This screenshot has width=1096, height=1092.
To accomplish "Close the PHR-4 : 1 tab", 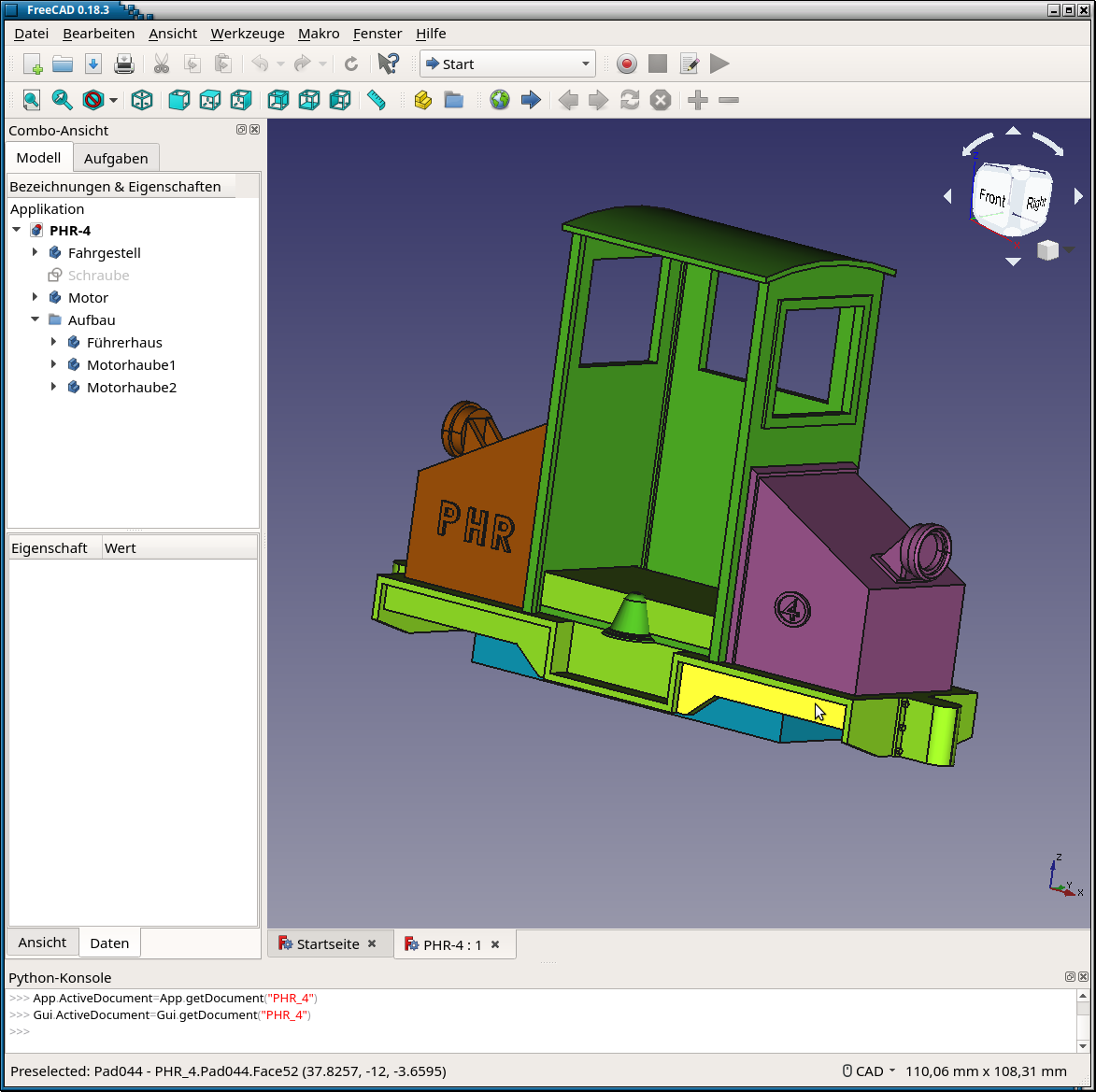I will point(495,943).
